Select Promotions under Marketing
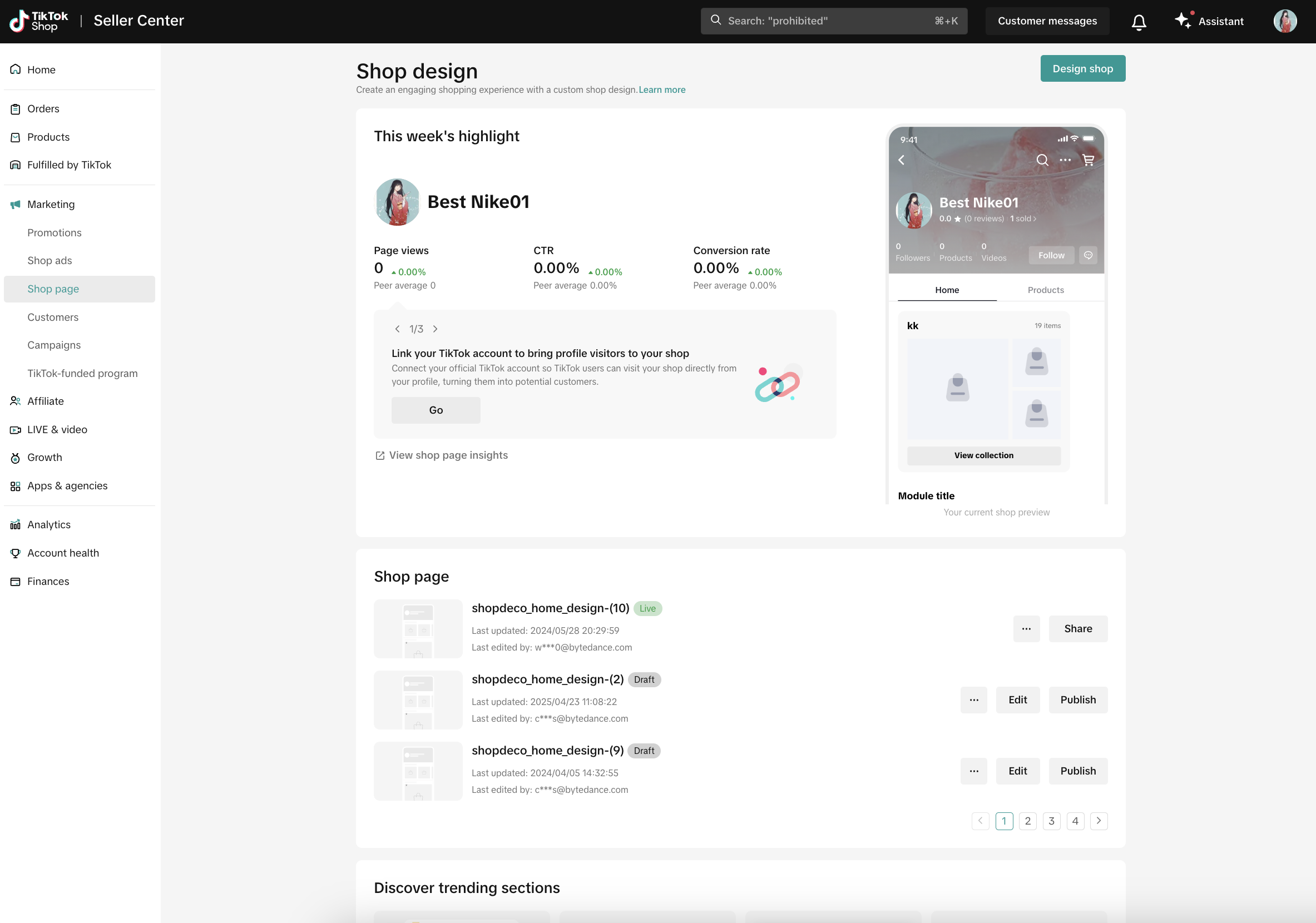Image resolution: width=1316 pixels, height=923 pixels. pos(55,232)
